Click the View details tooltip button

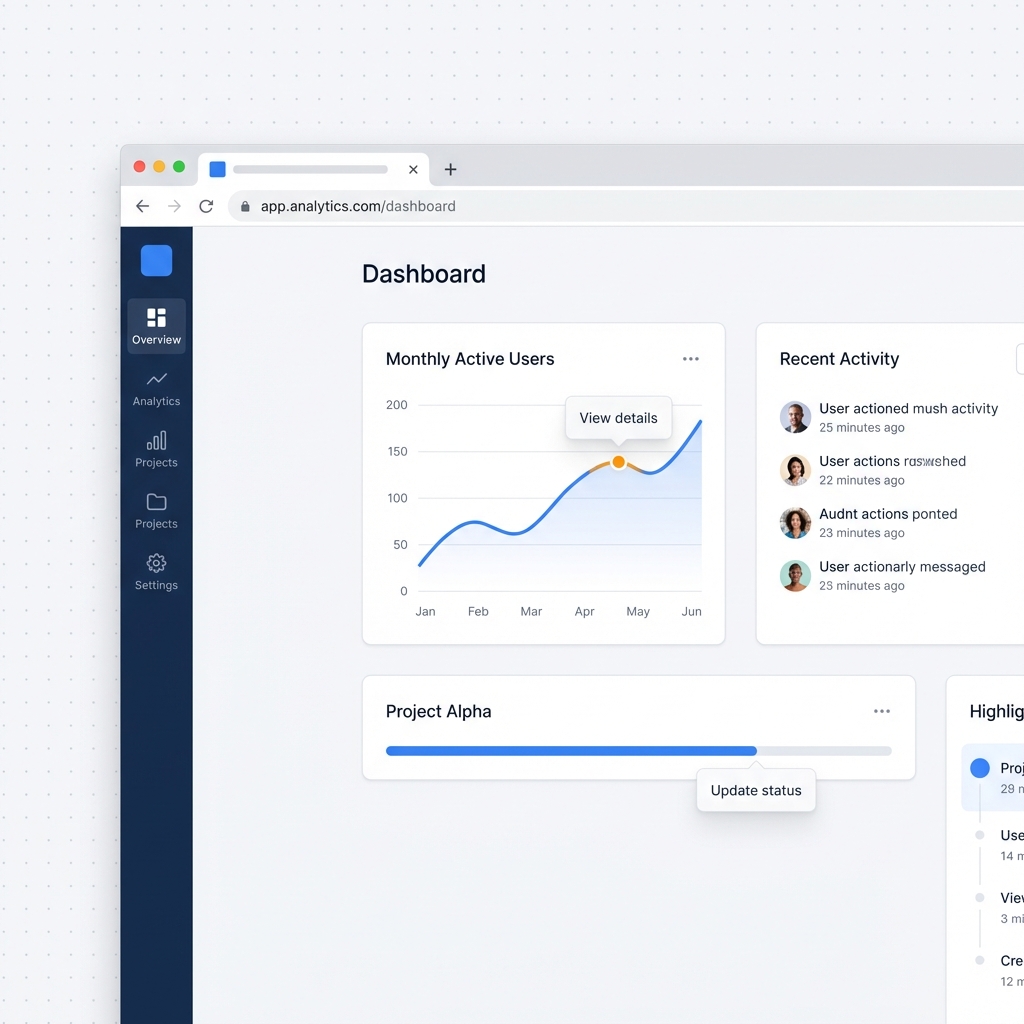[x=618, y=418]
